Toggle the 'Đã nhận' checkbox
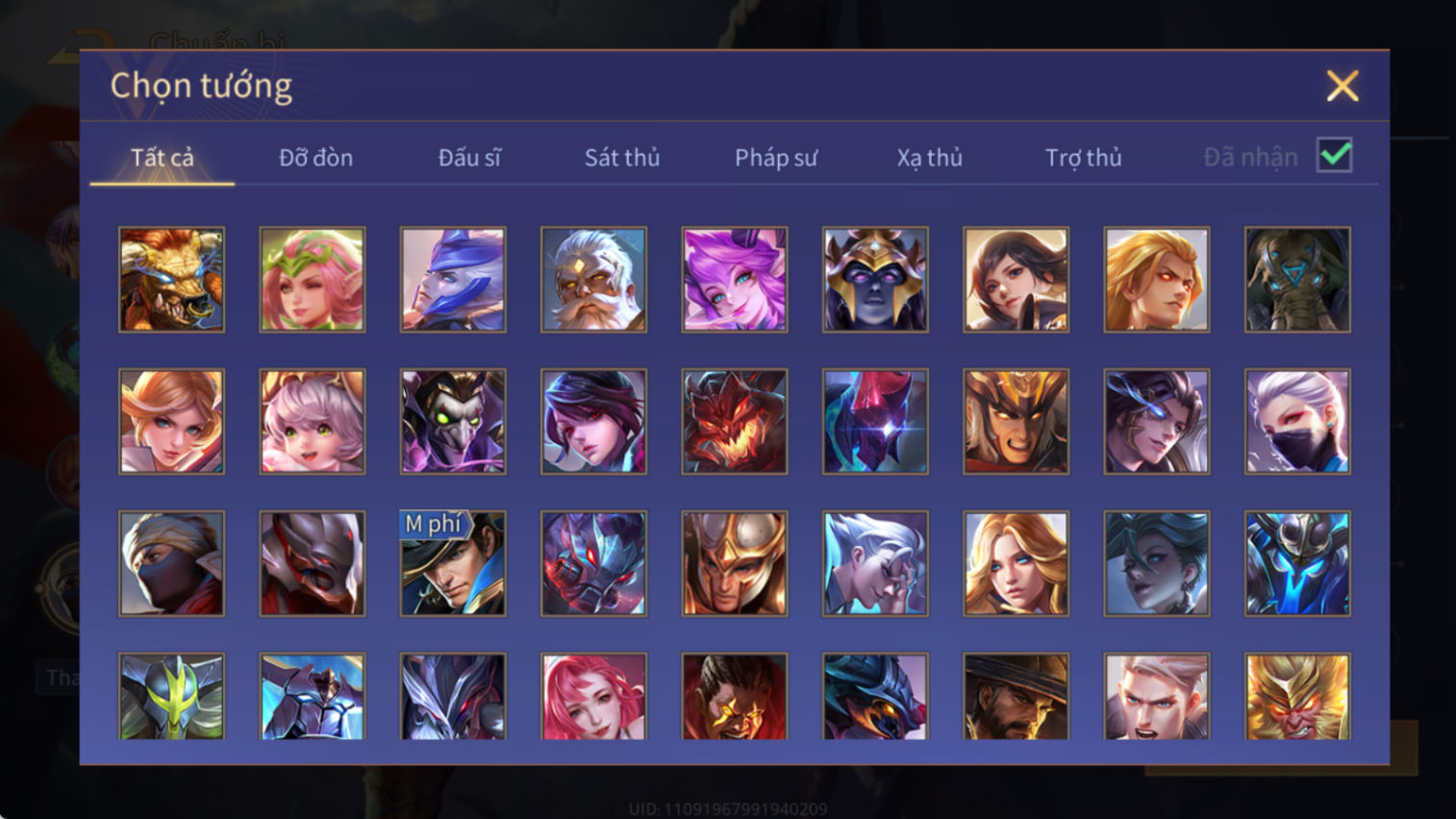 (x=1335, y=156)
